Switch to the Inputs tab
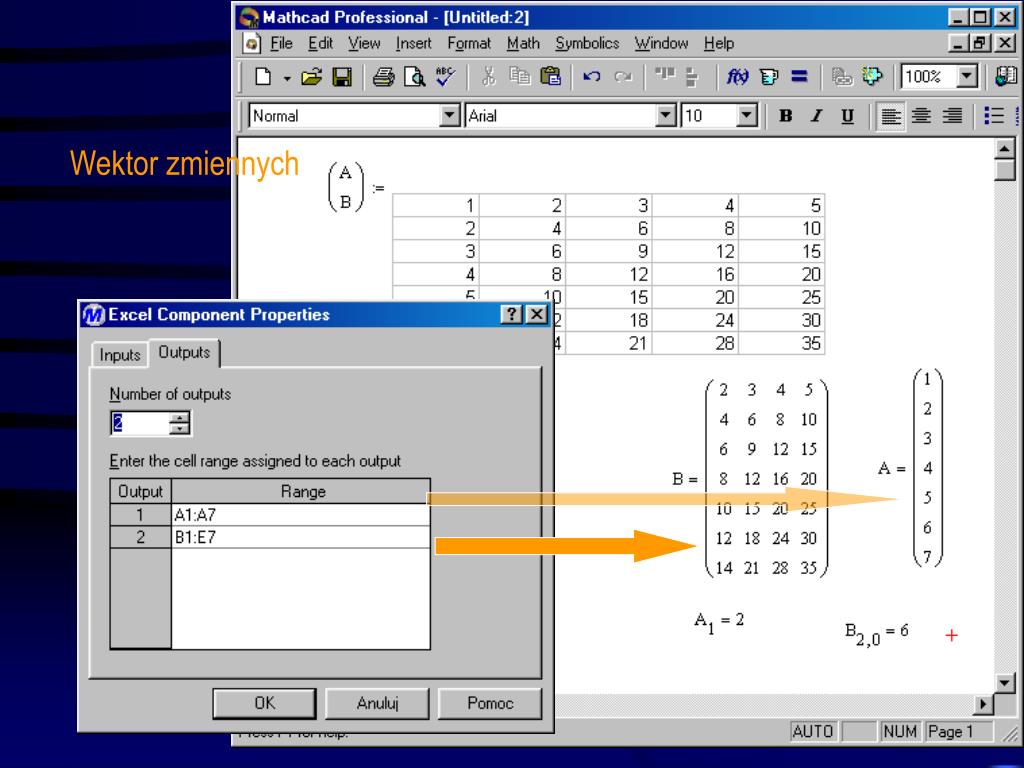The image size is (1024, 768). click(120, 355)
